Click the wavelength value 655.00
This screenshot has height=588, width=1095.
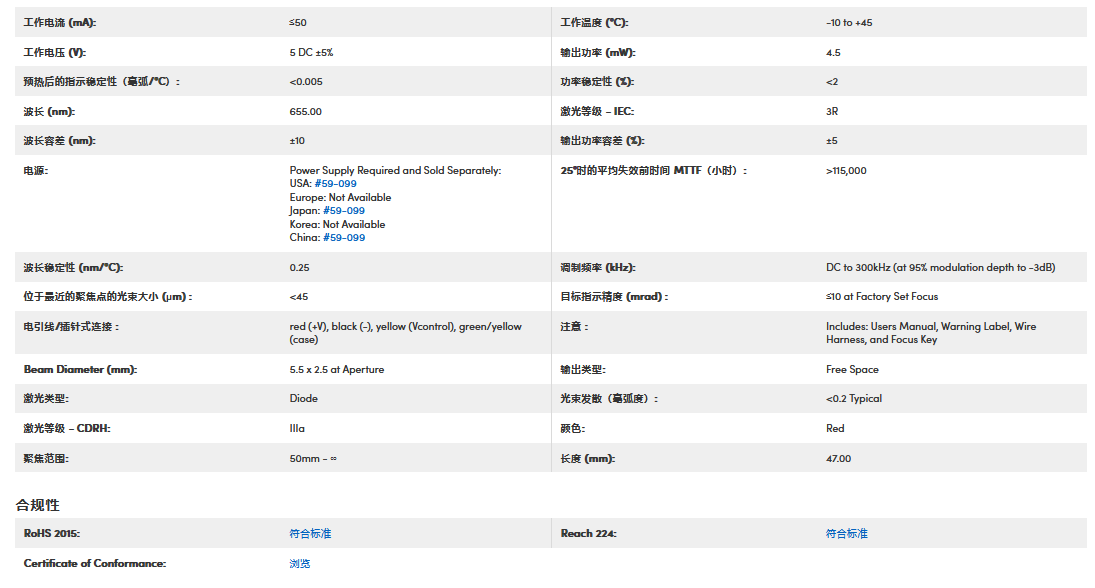pos(305,112)
